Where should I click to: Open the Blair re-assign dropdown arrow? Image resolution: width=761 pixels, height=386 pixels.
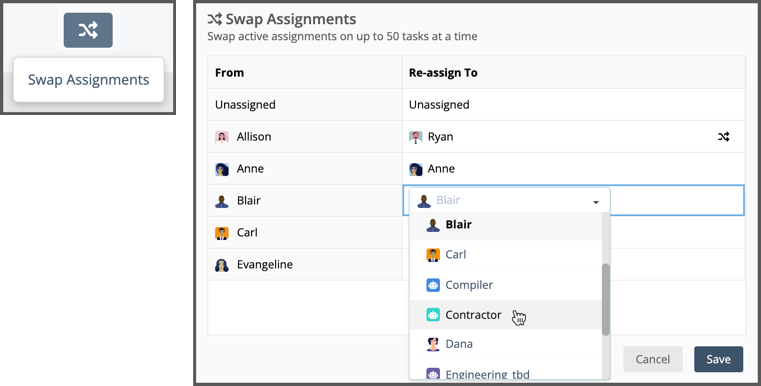(x=596, y=202)
